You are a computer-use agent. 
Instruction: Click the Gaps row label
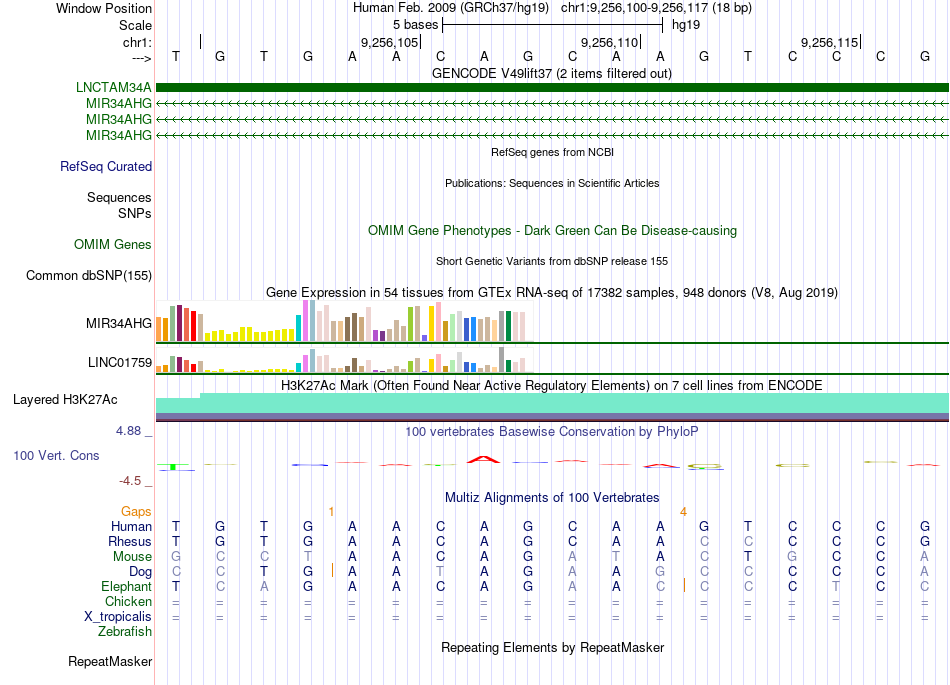click(136, 512)
